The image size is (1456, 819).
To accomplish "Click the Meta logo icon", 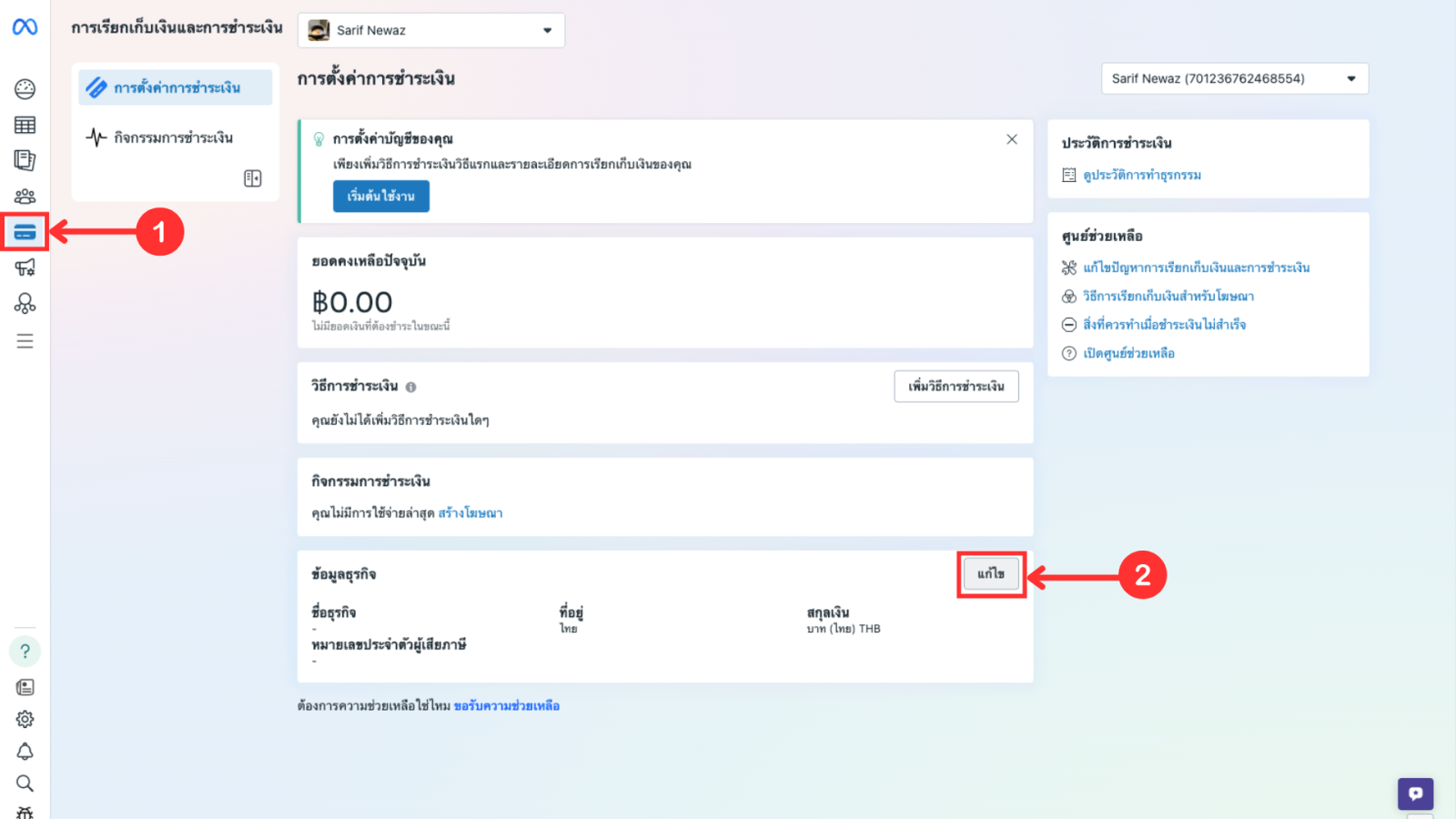I will click(25, 27).
